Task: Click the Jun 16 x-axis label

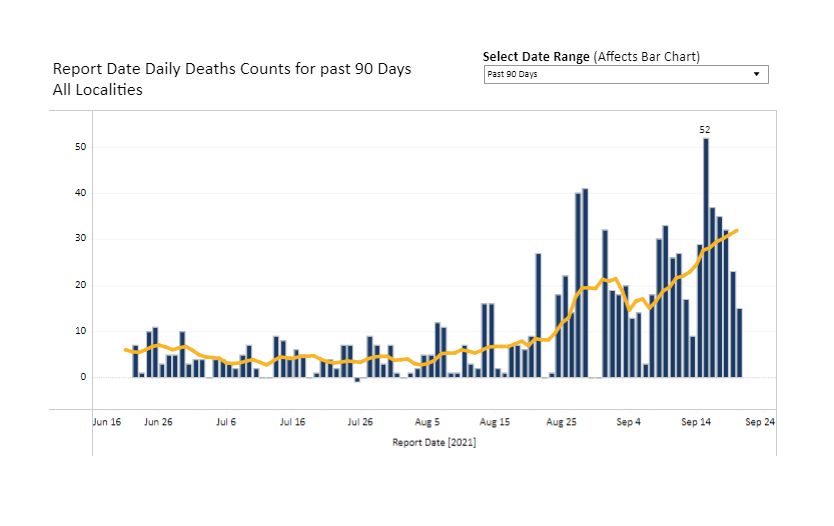Action: [107, 423]
